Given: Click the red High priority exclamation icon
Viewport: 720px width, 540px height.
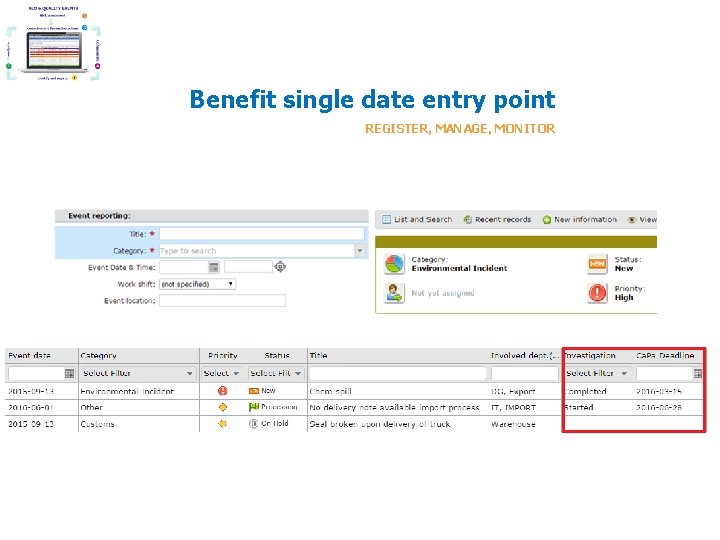Looking at the screenshot, I should [597, 293].
